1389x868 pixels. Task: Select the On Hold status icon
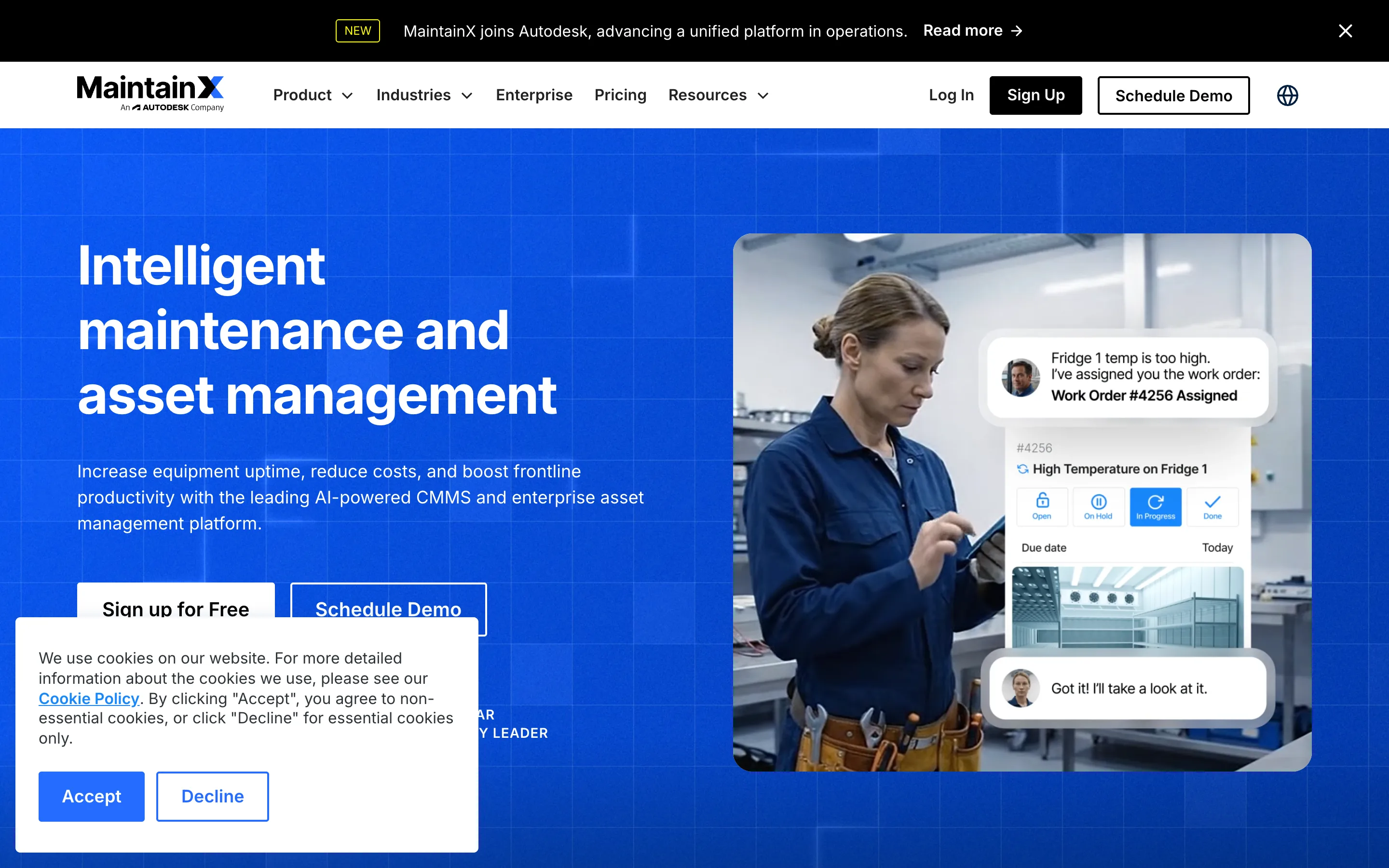(1098, 507)
